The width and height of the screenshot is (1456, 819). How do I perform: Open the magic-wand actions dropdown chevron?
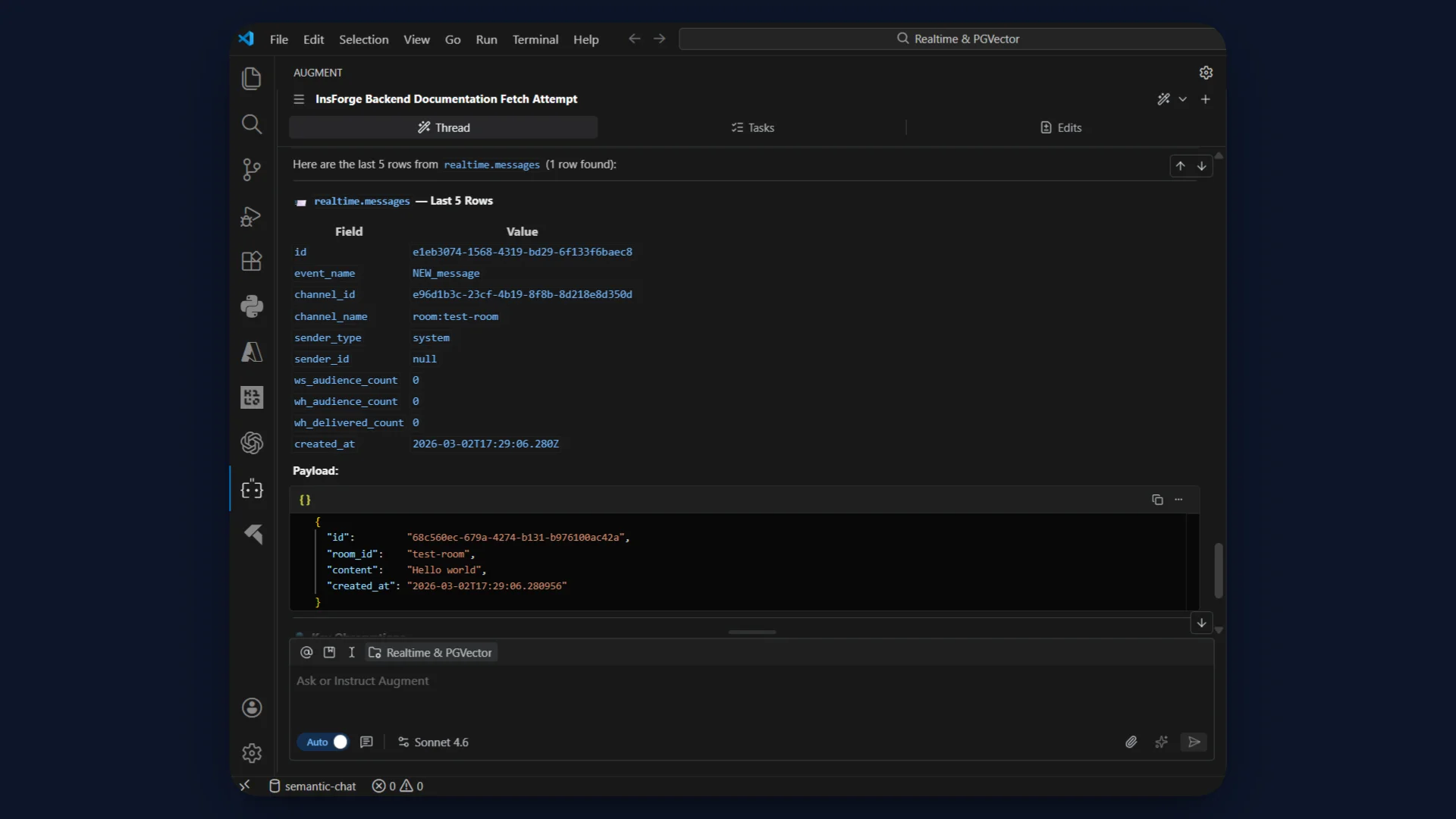click(1181, 99)
